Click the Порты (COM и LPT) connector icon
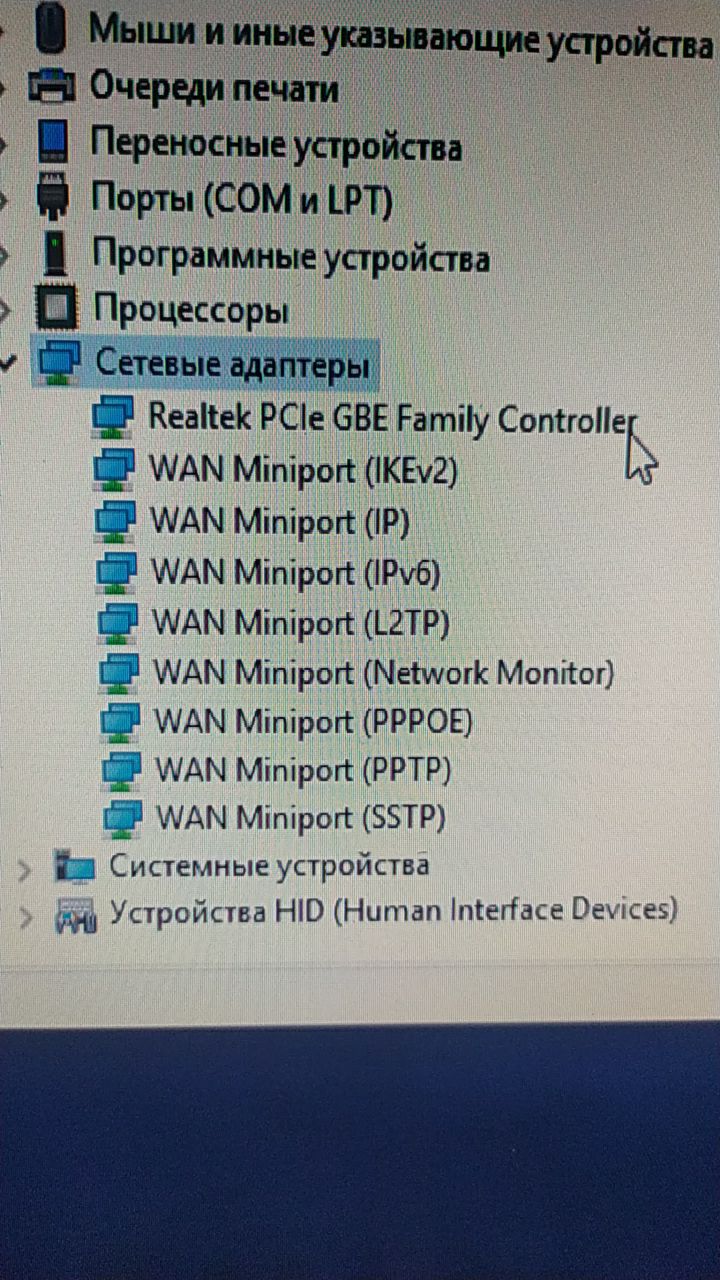 pyautogui.click(x=54, y=196)
